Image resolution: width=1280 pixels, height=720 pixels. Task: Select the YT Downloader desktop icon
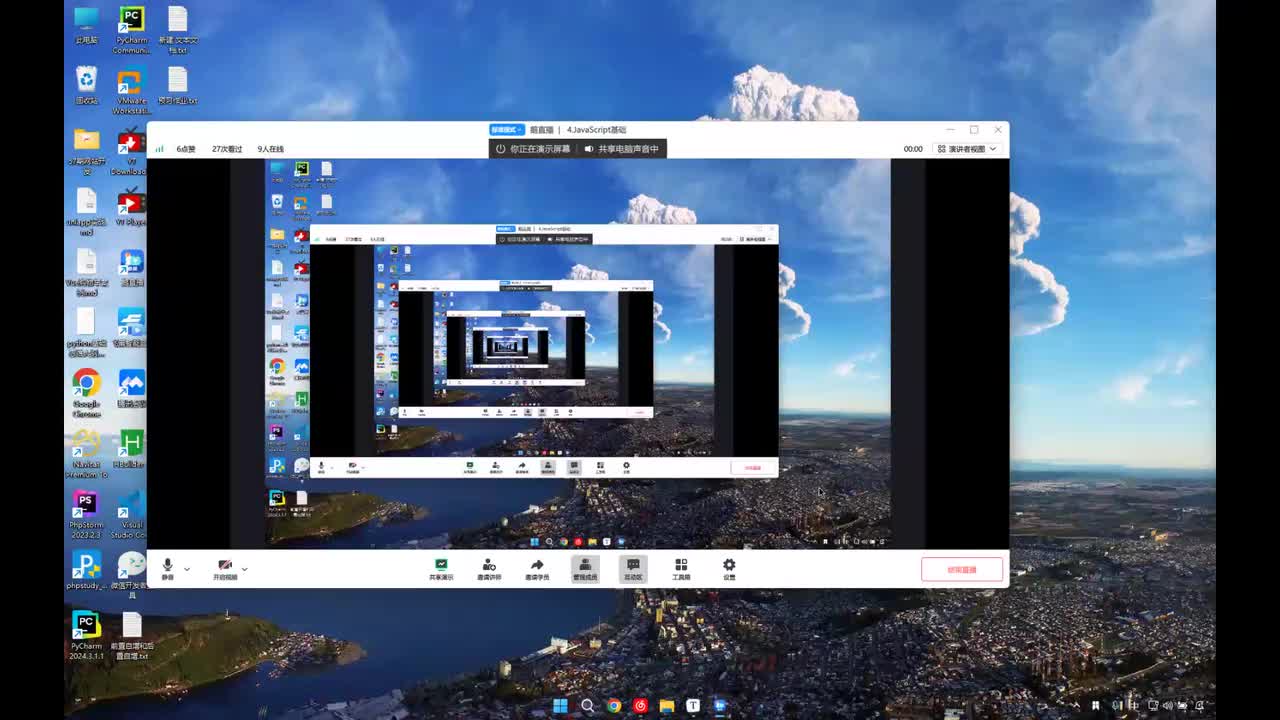(131, 150)
